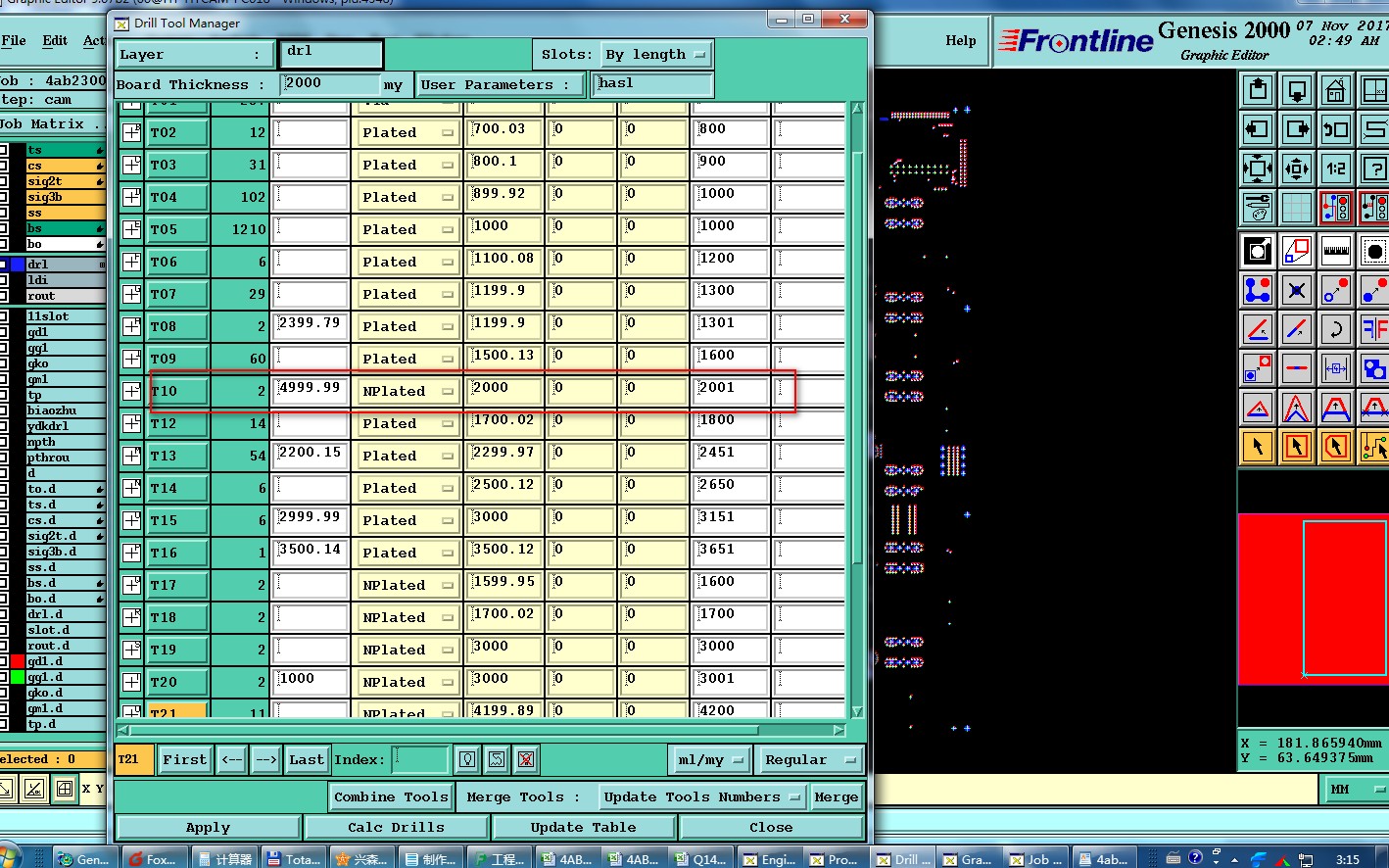
Task: Click the pan up icon in Graphic Editor
Action: (1258, 90)
